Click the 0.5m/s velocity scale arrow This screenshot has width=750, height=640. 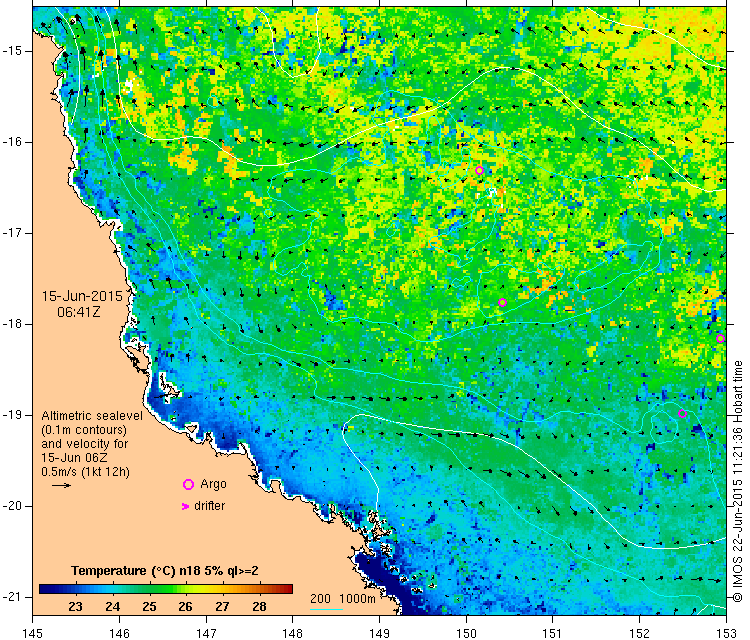61,486
